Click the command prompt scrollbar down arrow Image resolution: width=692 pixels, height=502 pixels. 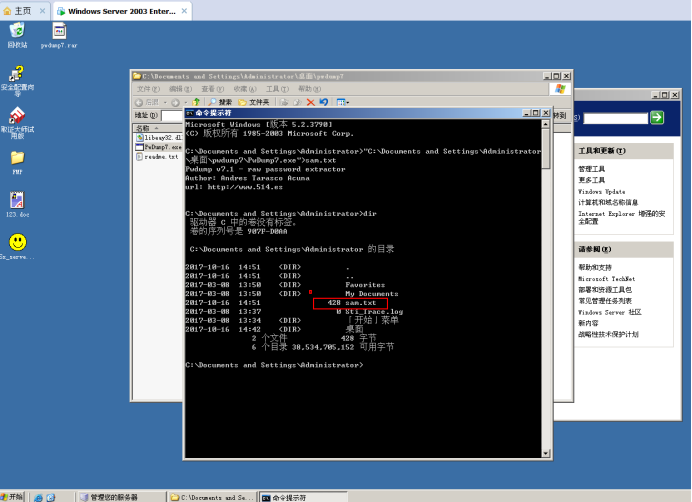coord(546,453)
